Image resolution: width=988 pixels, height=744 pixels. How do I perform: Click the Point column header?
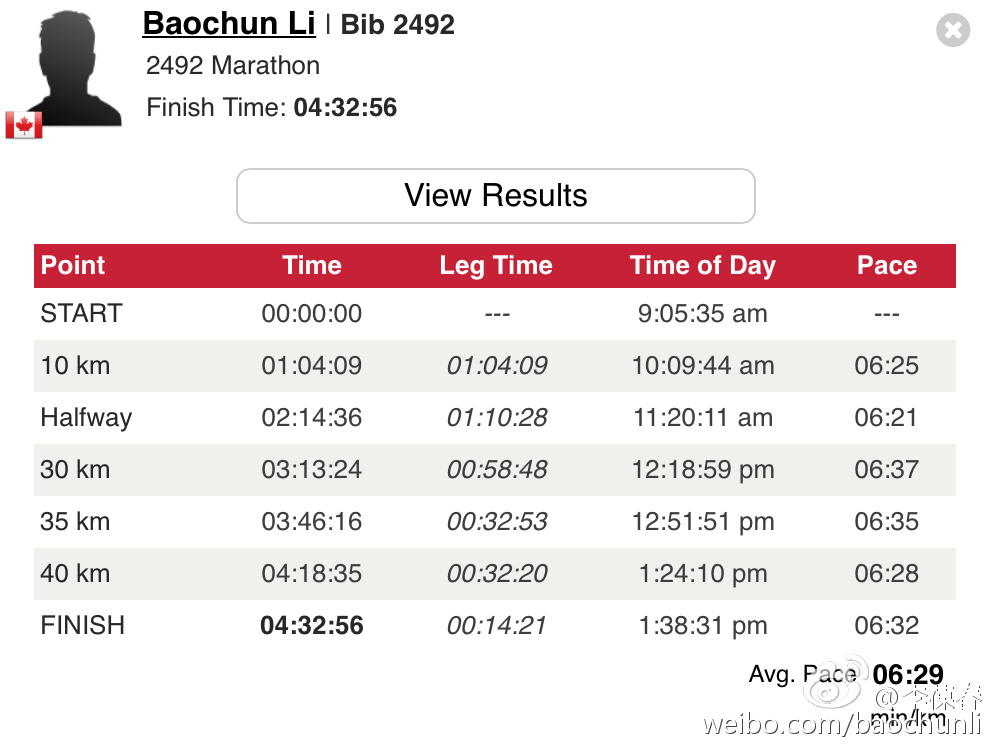click(73, 265)
